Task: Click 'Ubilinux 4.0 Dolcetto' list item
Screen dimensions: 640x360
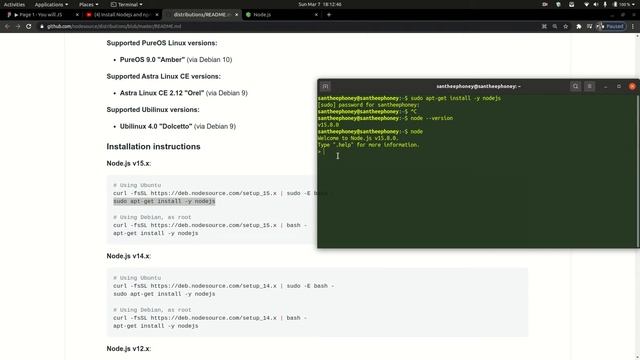Action: [x=178, y=127]
